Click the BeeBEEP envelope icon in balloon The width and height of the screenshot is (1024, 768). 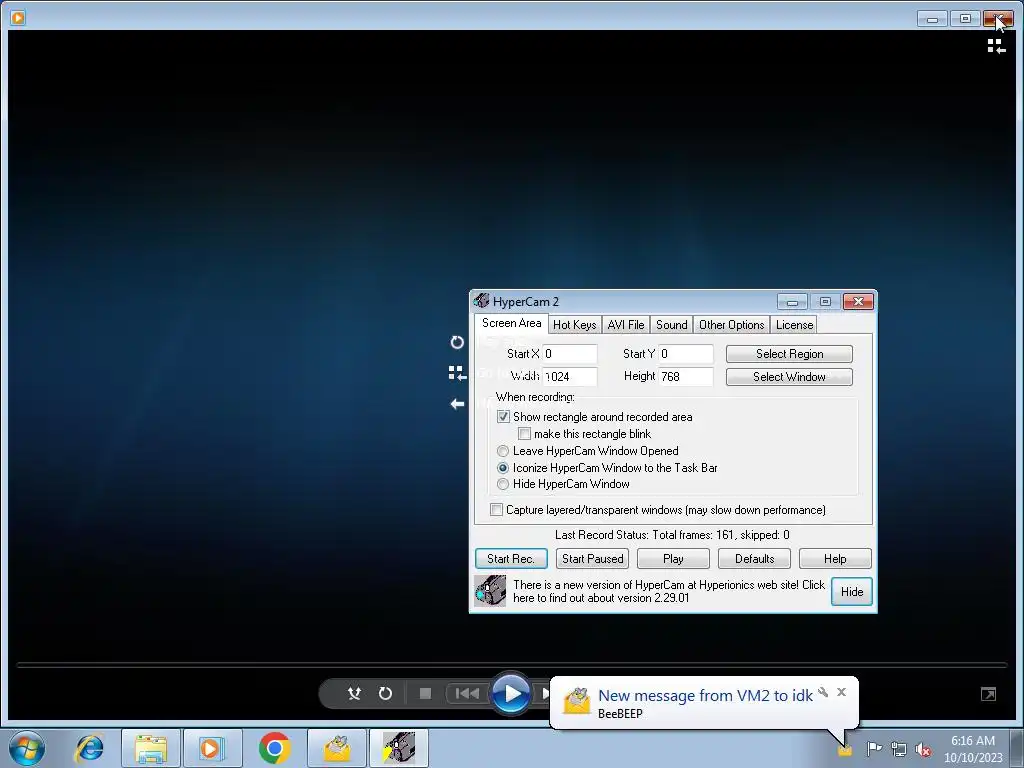pos(577,702)
